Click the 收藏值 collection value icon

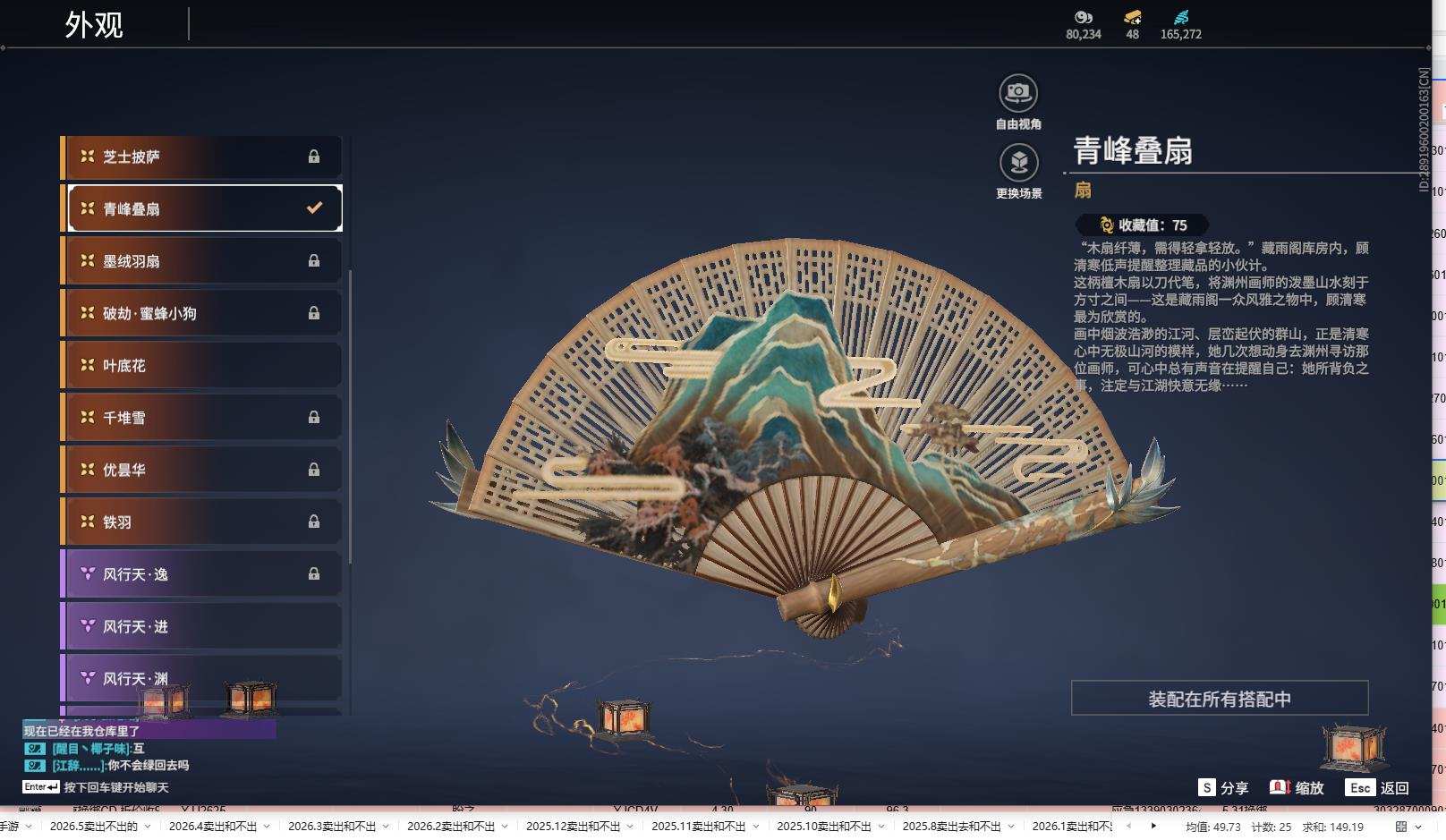tap(1107, 225)
